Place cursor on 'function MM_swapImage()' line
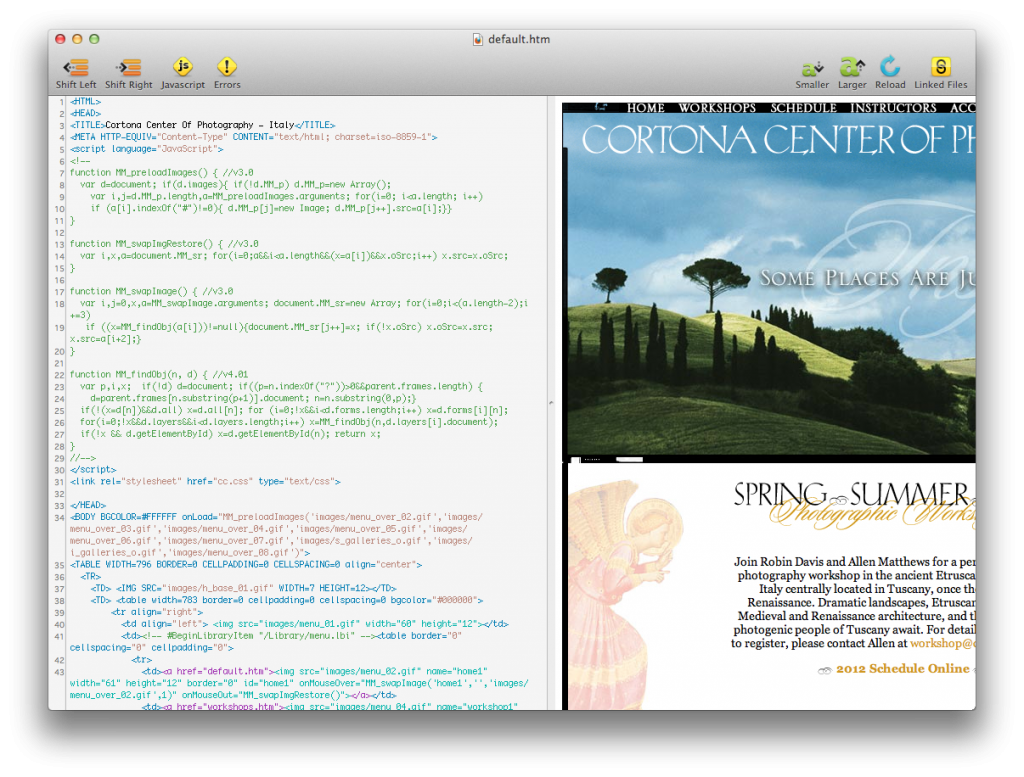The width and height of the screenshot is (1024, 777). (x=152, y=291)
